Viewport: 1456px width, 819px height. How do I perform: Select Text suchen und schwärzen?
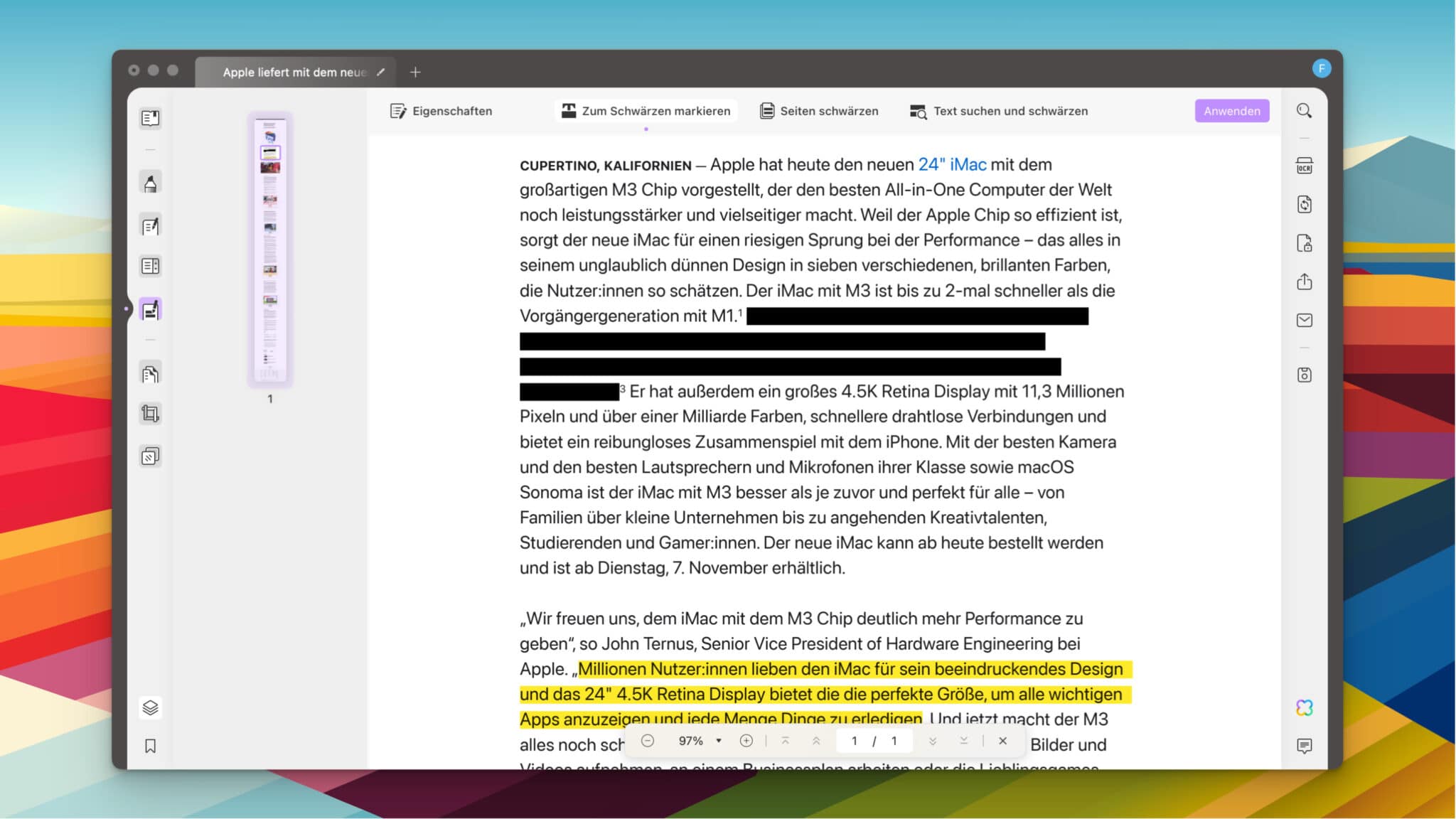click(x=999, y=111)
